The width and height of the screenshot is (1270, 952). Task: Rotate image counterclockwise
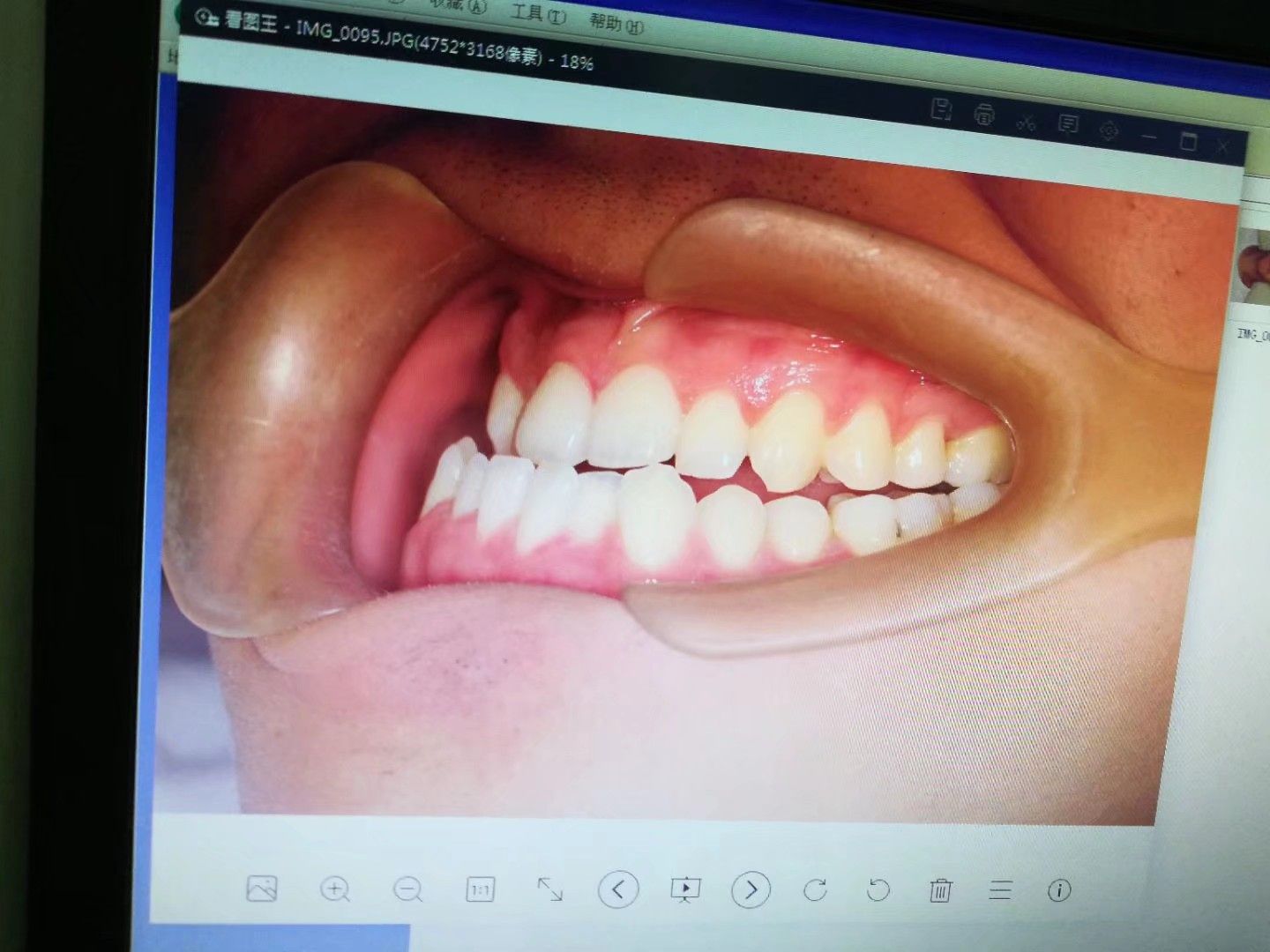click(x=878, y=890)
